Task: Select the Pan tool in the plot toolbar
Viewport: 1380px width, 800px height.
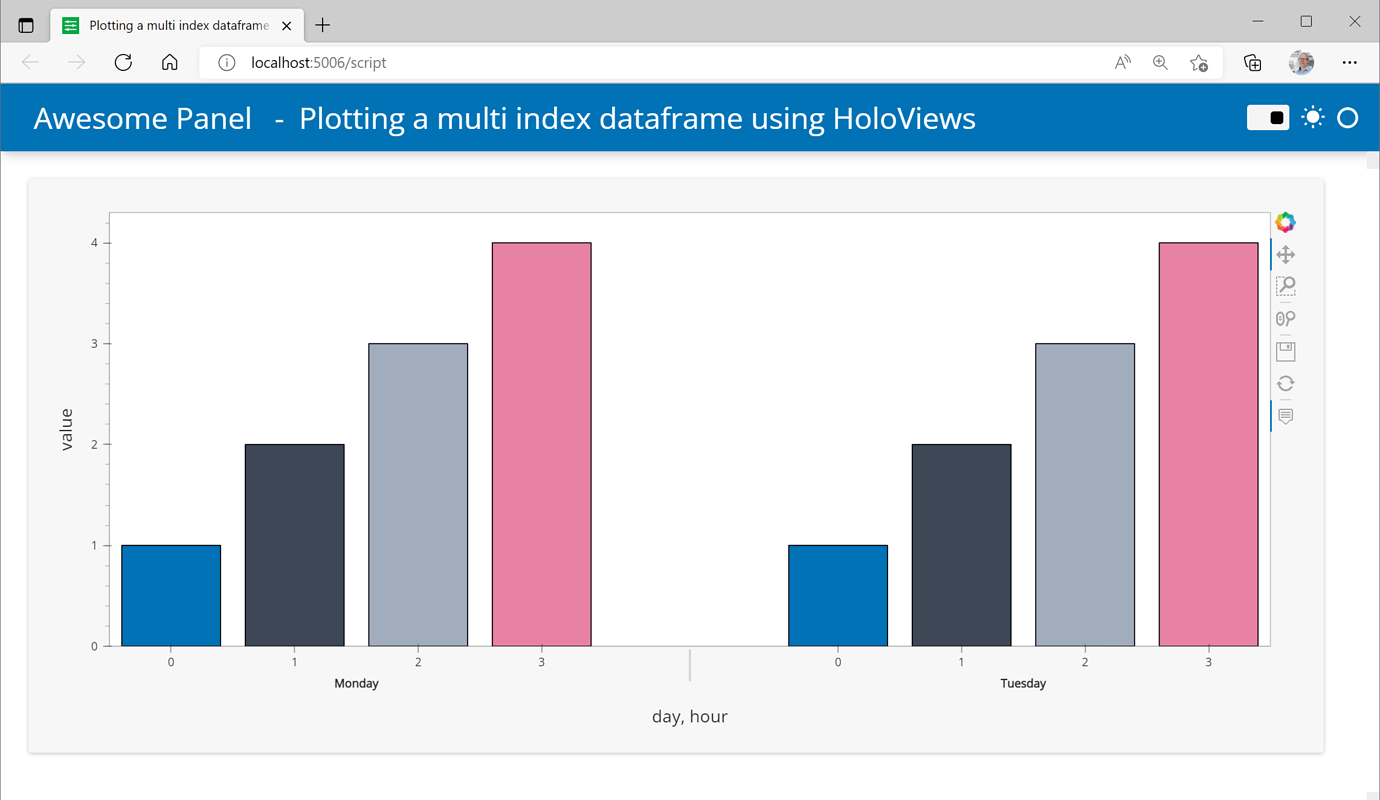Action: 1285,254
